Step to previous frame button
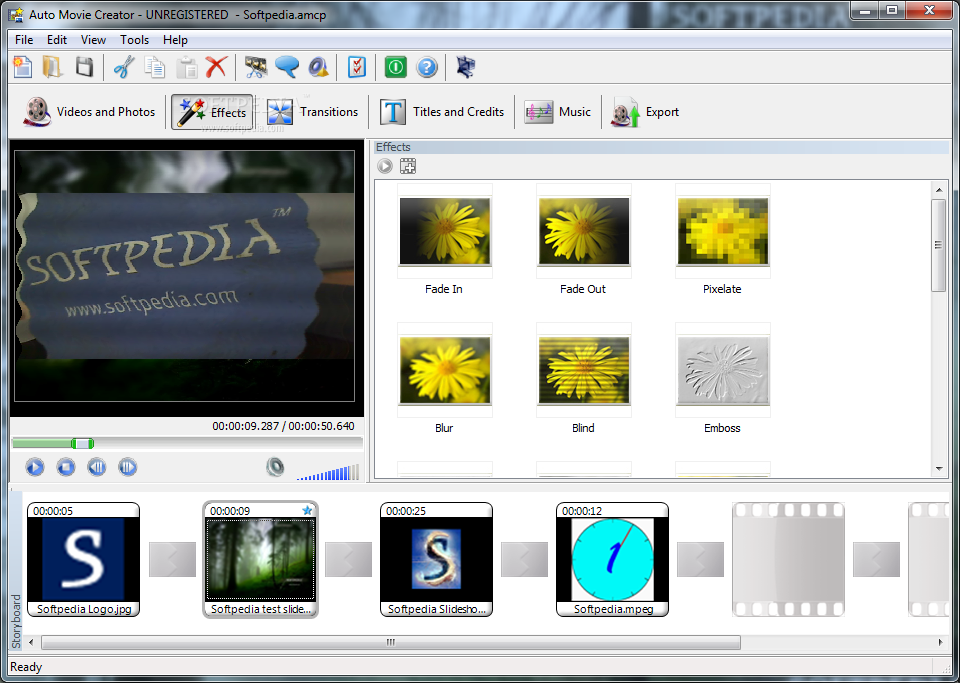Image resolution: width=960 pixels, height=683 pixels. [97, 468]
